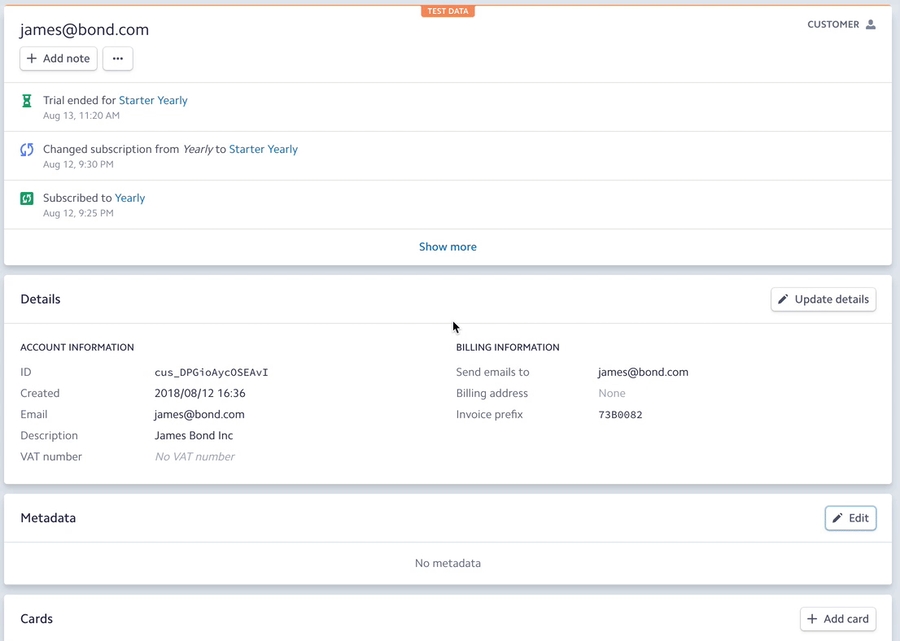Click the customer person icon
This screenshot has height=641, width=900.
point(870,25)
